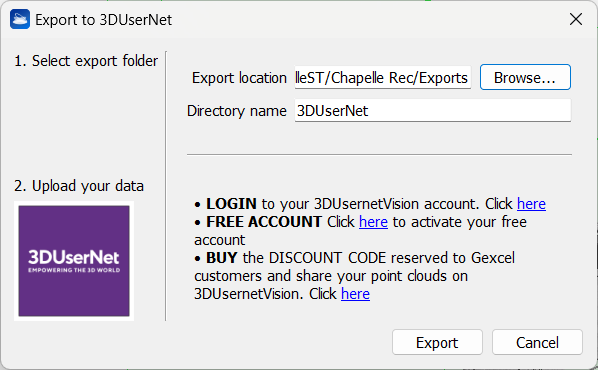Image resolution: width=598 pixels, height=370 pixels.
Task: Close the Export to 3DUserNet dialog
Action: (575, 19)
